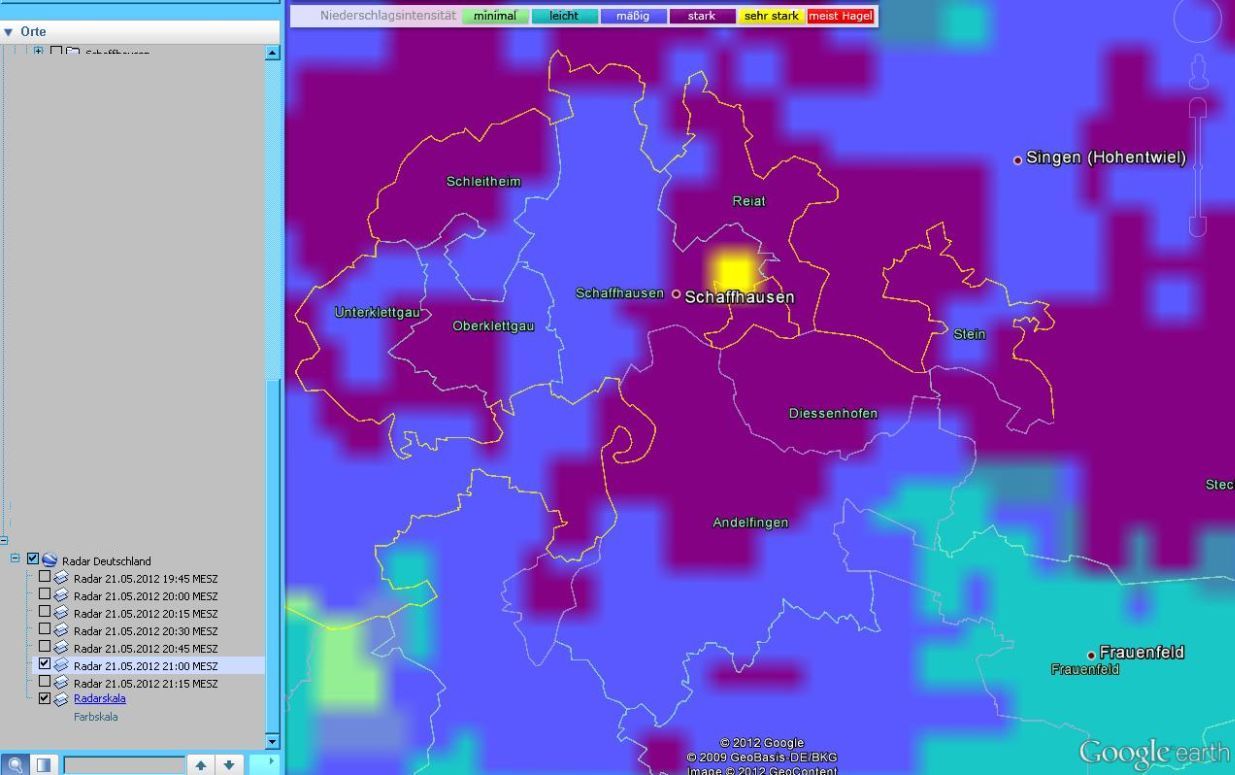Click the move-down arrow button in panel toolbar
Viewport: 1235px width, 775px height.
[229, 765]
